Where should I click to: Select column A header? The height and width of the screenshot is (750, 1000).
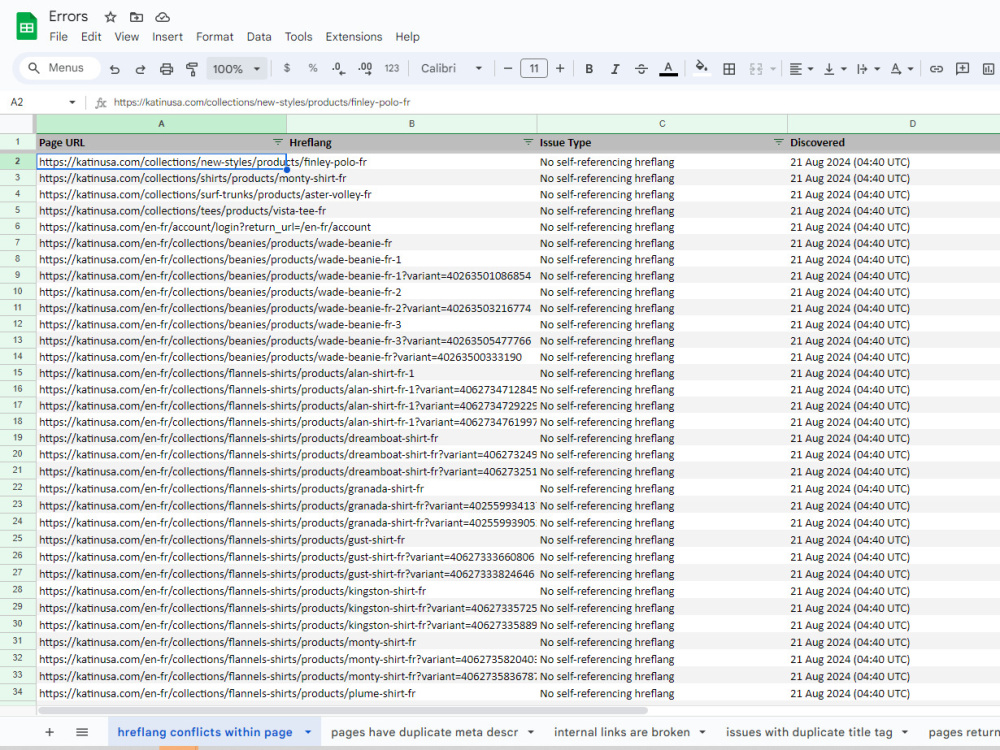(x=161, y=124)
